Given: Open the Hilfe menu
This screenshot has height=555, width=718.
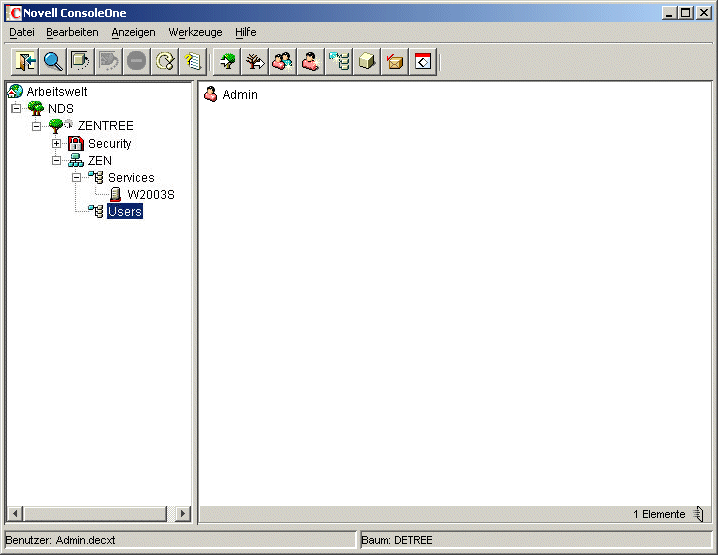Looking at the screenshot, I should pos(245,32).
